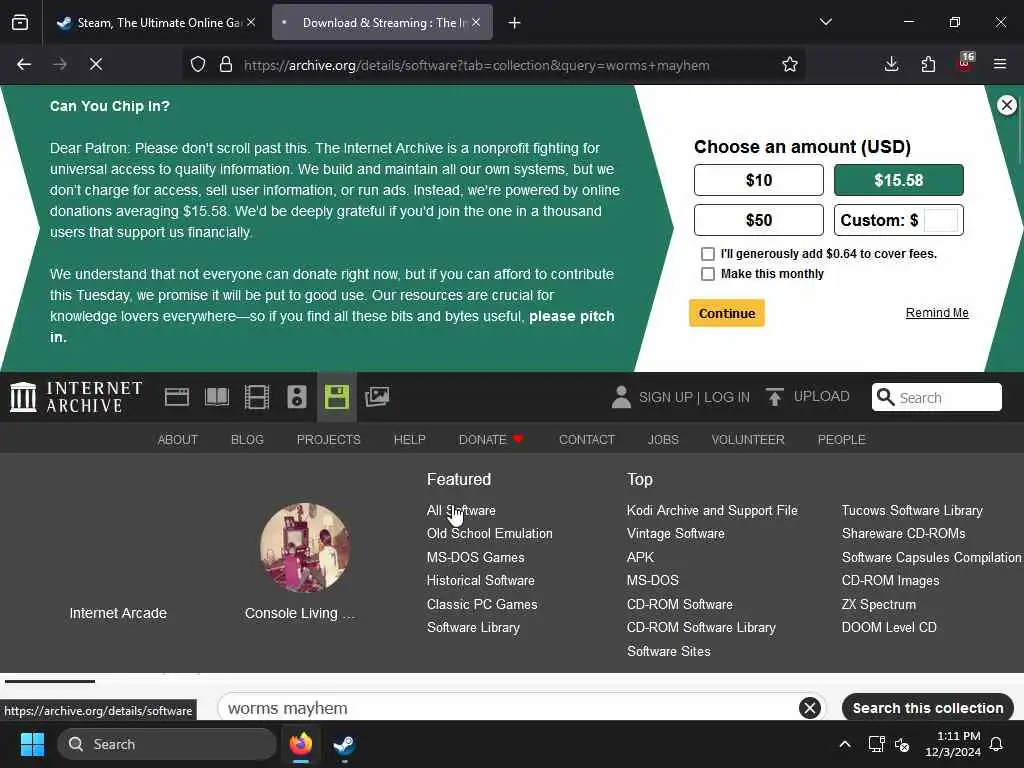This screenshot has width=1024, height=768.
Task: Open the Images icon
Action: [x=377, y=397]
